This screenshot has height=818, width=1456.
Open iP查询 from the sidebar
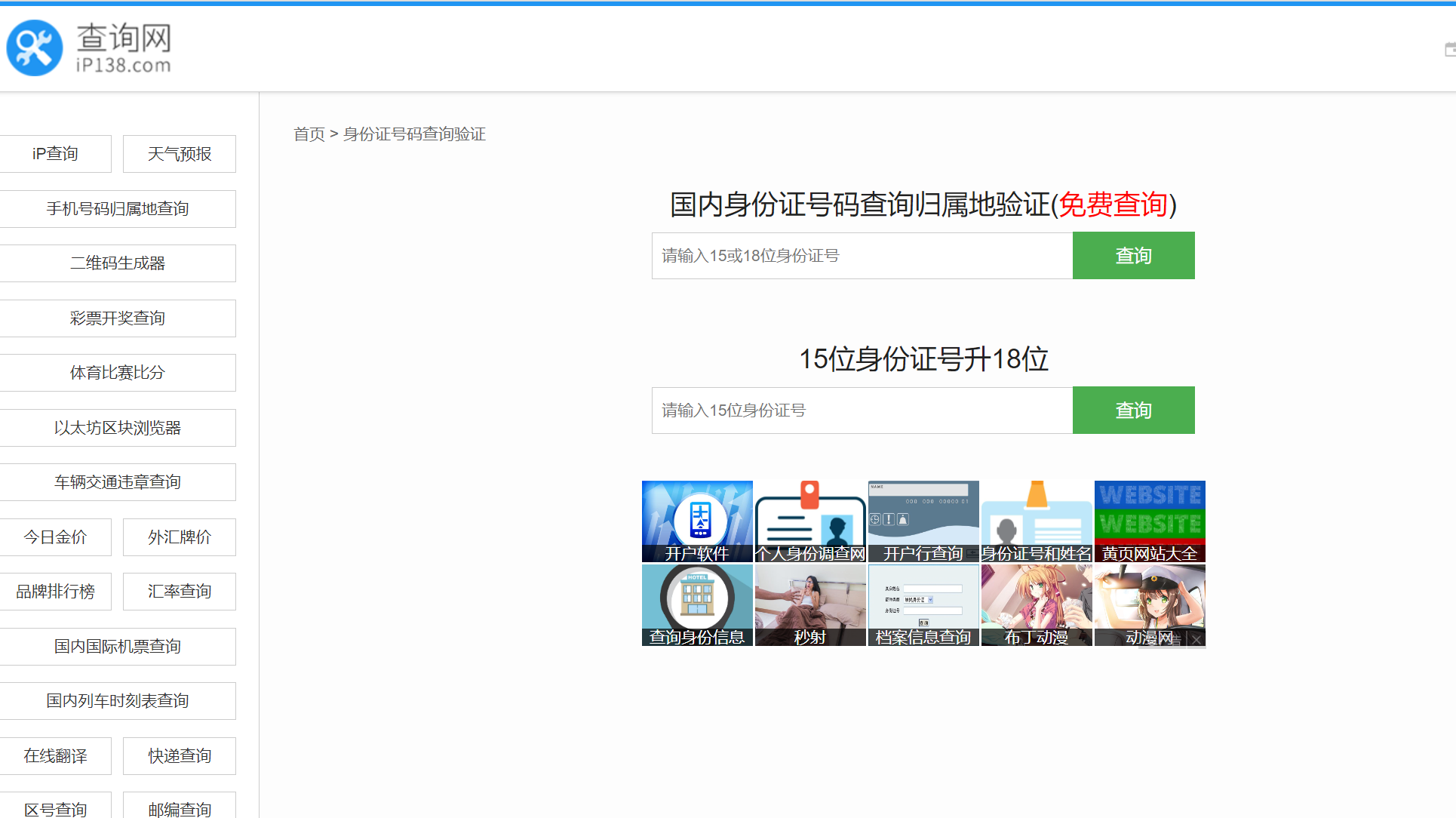[55, 154]
